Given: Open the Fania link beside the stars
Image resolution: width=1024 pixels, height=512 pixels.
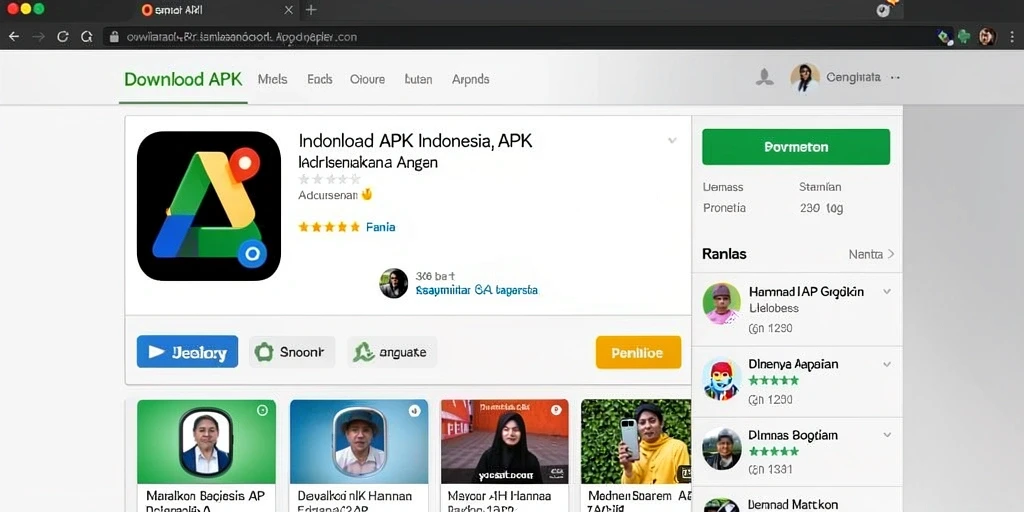Looking at the screenshot, I should (x=380, y=227).
